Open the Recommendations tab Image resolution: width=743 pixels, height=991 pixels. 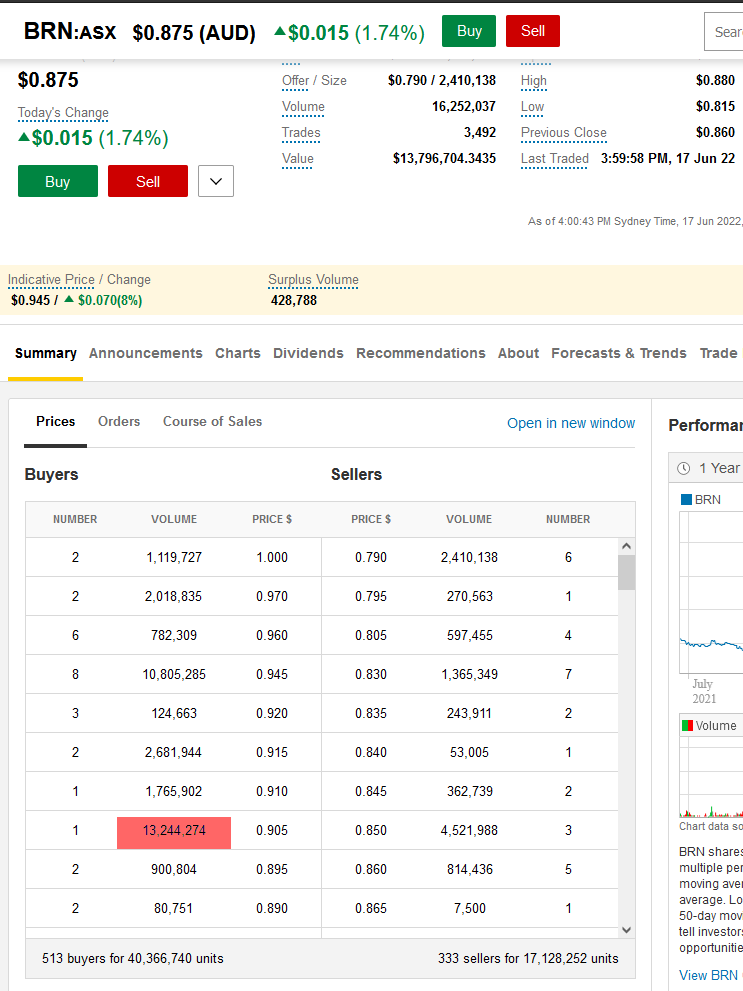coord(421,353)
